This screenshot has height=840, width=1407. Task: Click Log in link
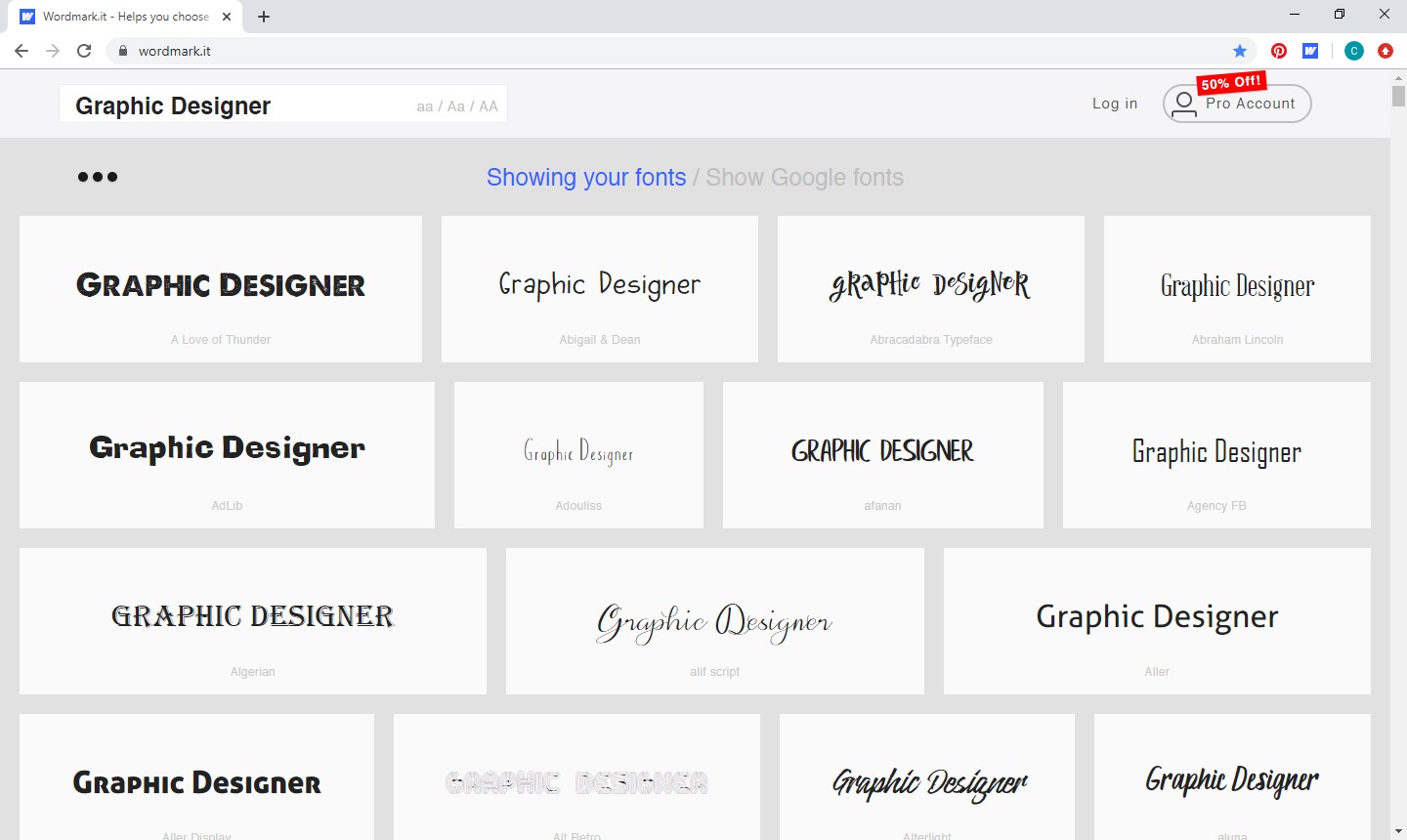click(1115, 104)
